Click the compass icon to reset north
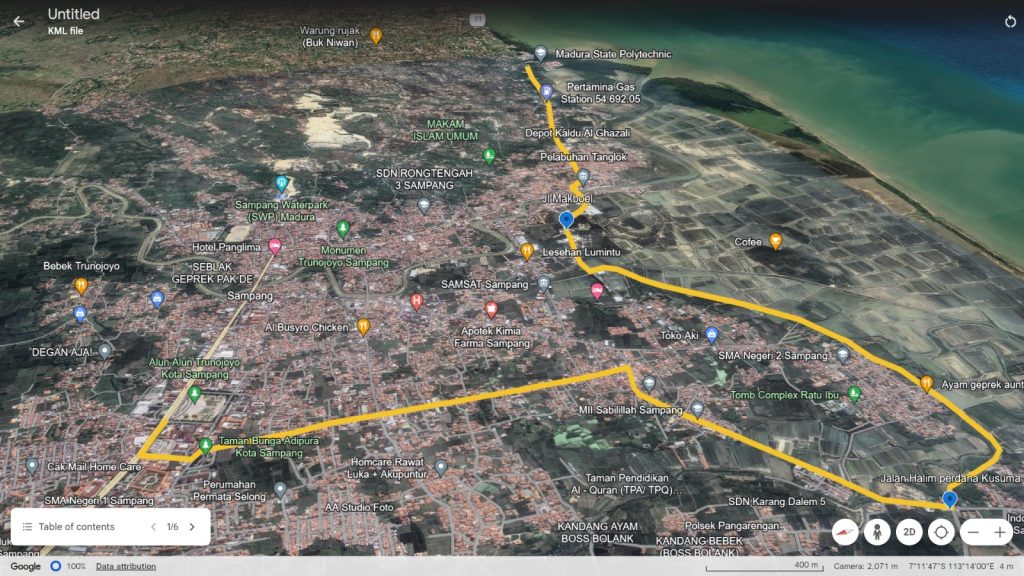The width and height of the screenshot is (1024, 576). coord(846,533)
